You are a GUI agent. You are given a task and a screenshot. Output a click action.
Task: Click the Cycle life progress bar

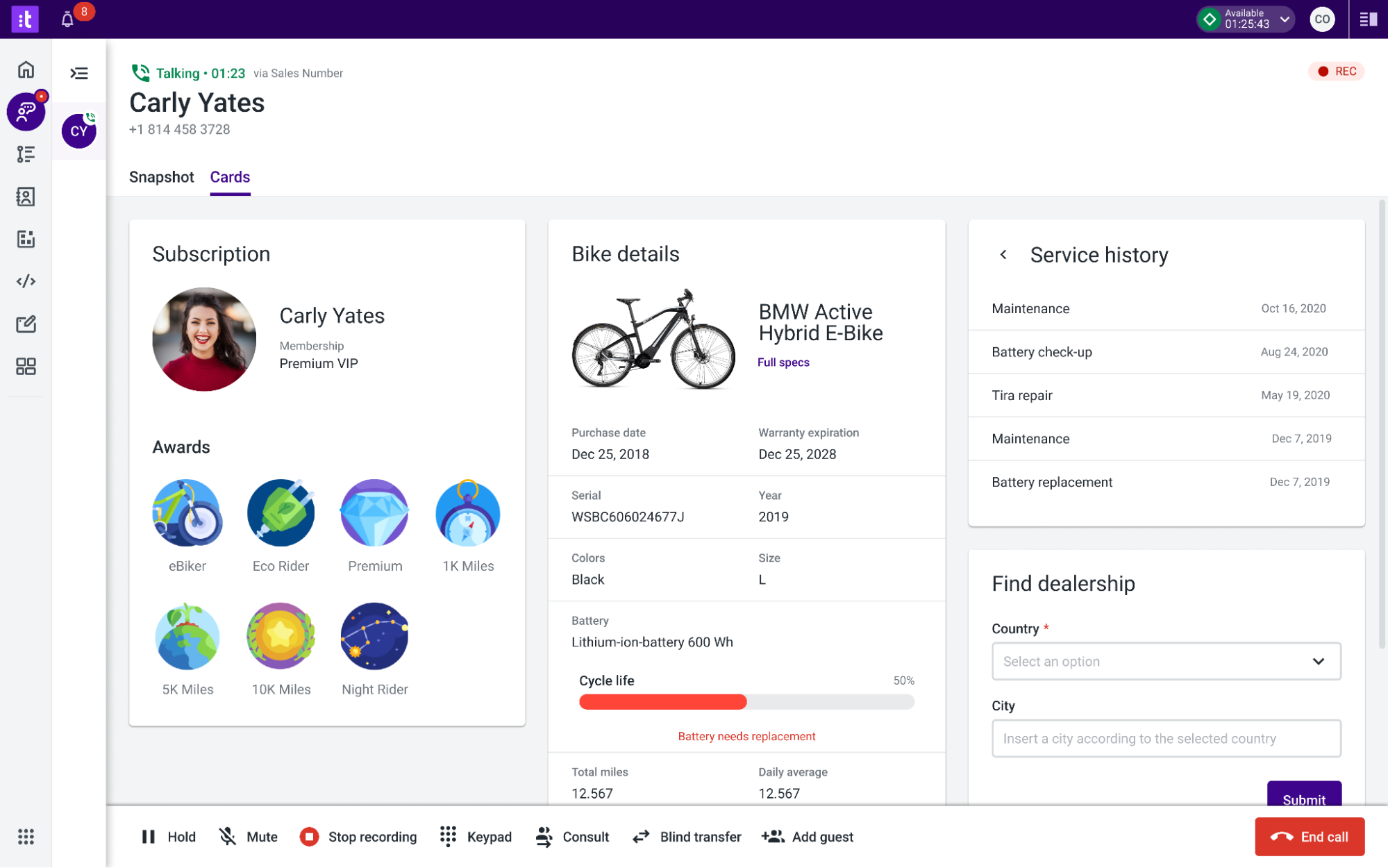(746, 702)
